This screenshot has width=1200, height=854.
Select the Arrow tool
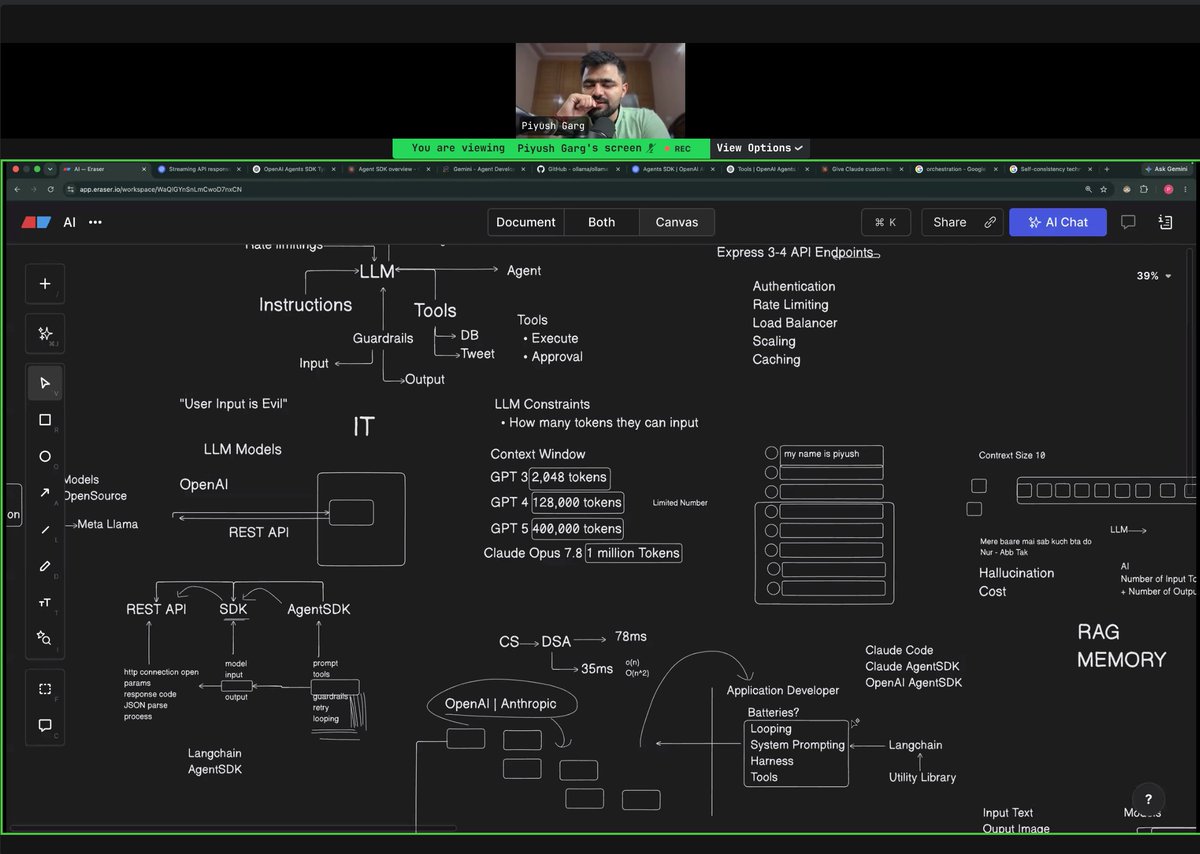pyautogui.click(x=44, y=493)
